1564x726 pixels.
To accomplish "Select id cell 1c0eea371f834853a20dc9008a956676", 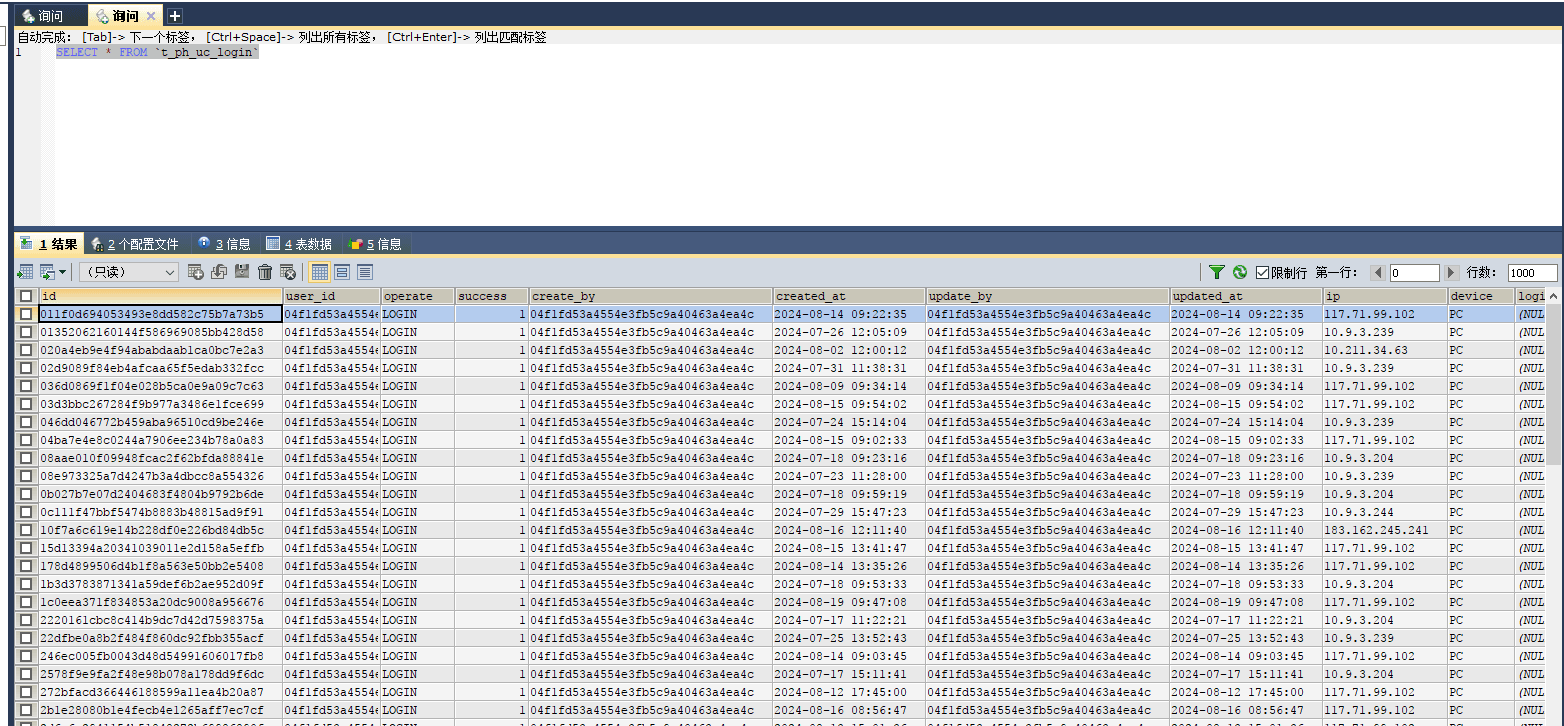I will coord(161,602).
